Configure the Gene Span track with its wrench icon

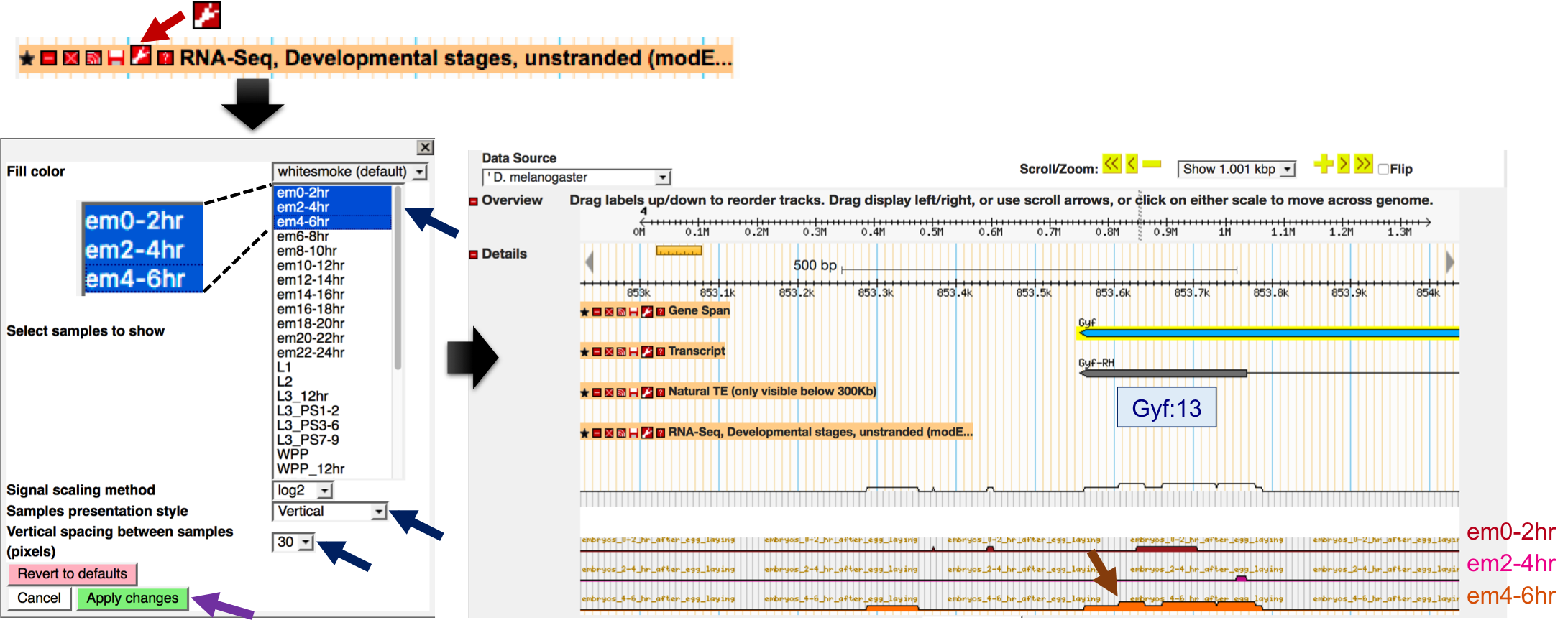647,311
